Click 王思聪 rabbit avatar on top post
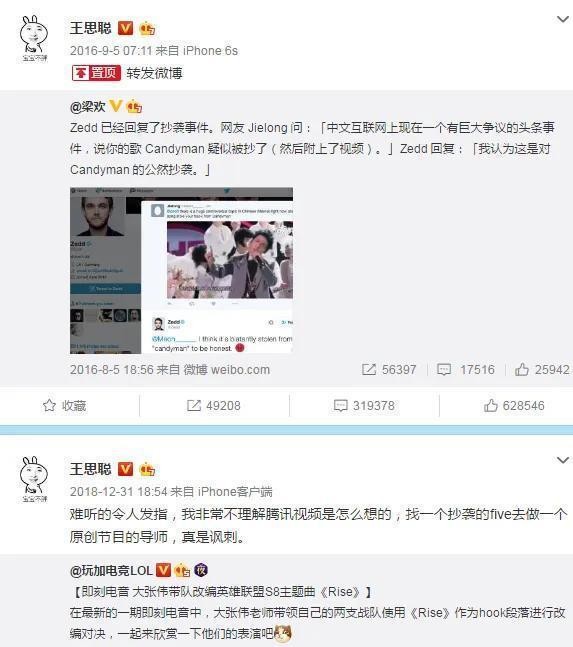Screen dimensions: 573x647 34,38
